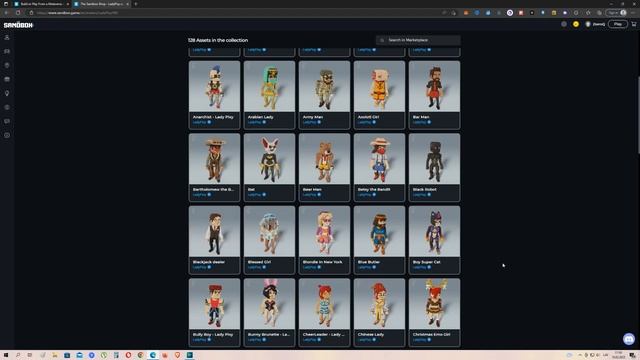Click the LadyPlay link under Bully Boy - Lady Play
Screen dimensions: 640x360
pos(200,340)
